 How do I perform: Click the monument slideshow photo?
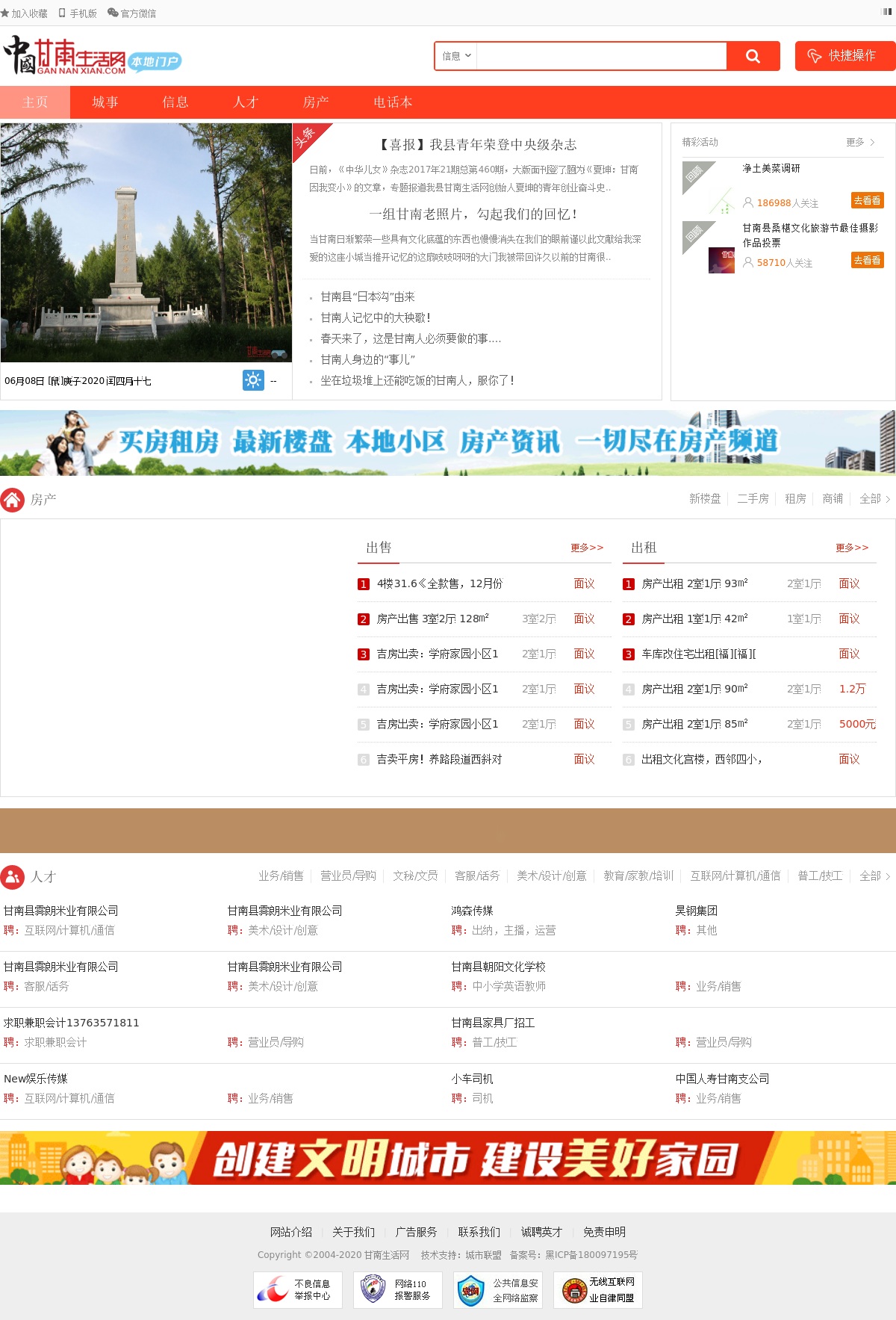coord(146,243)
